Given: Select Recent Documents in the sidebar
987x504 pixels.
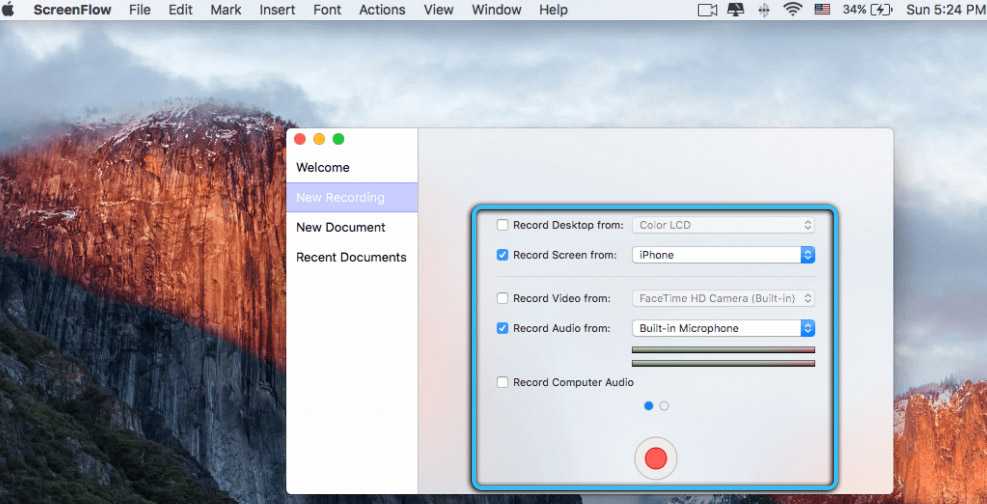Looking at the screenshot, I should coord(351,257).
